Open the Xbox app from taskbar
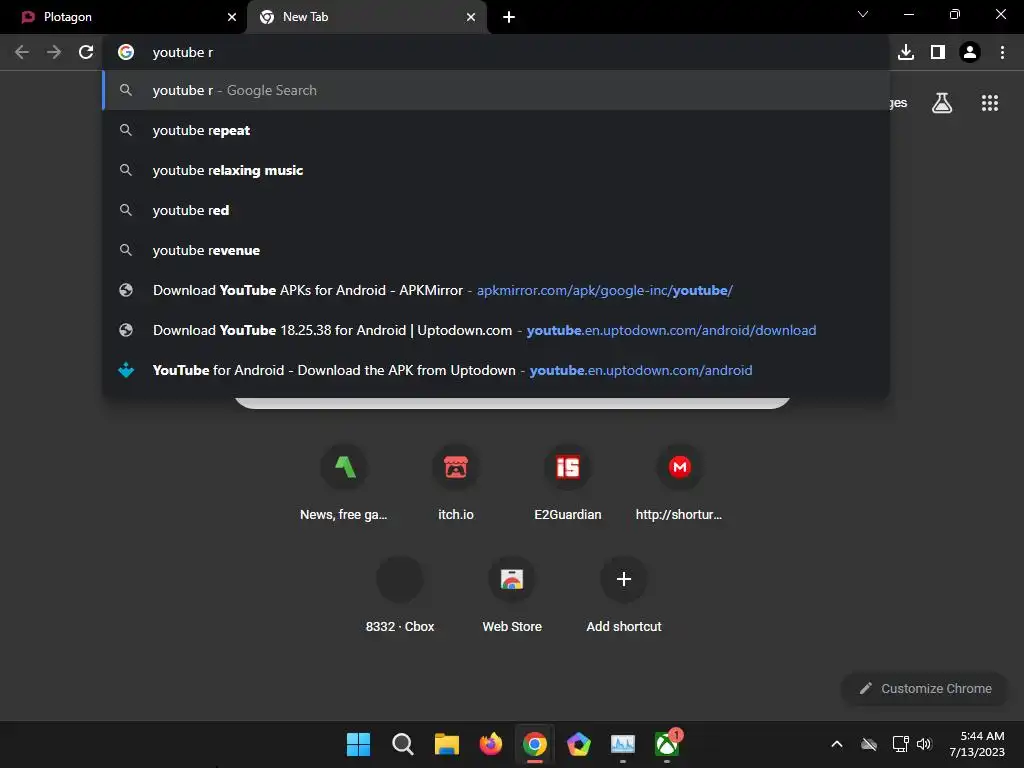 click(x=667, y=744)
